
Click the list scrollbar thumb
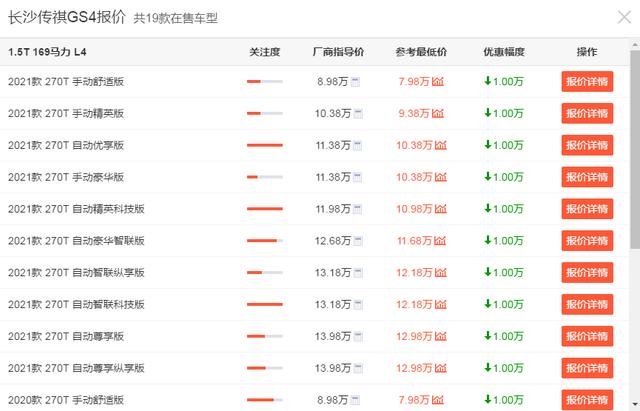tap(635, 149)
